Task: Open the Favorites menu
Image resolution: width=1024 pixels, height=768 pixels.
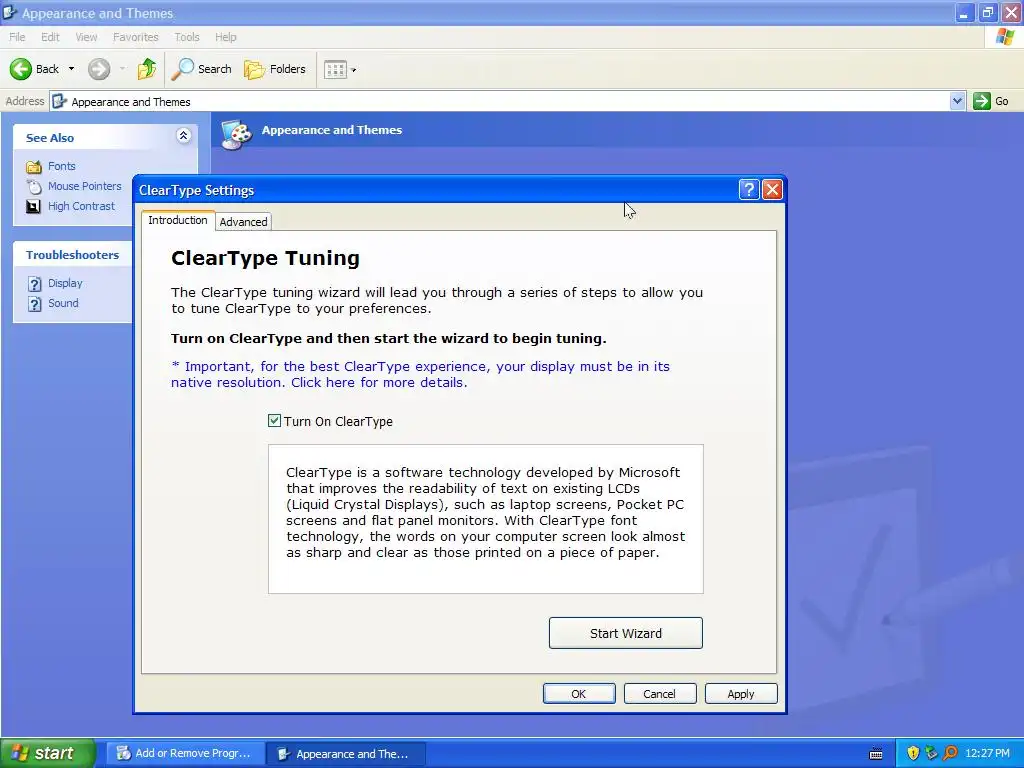Action: 135,37
